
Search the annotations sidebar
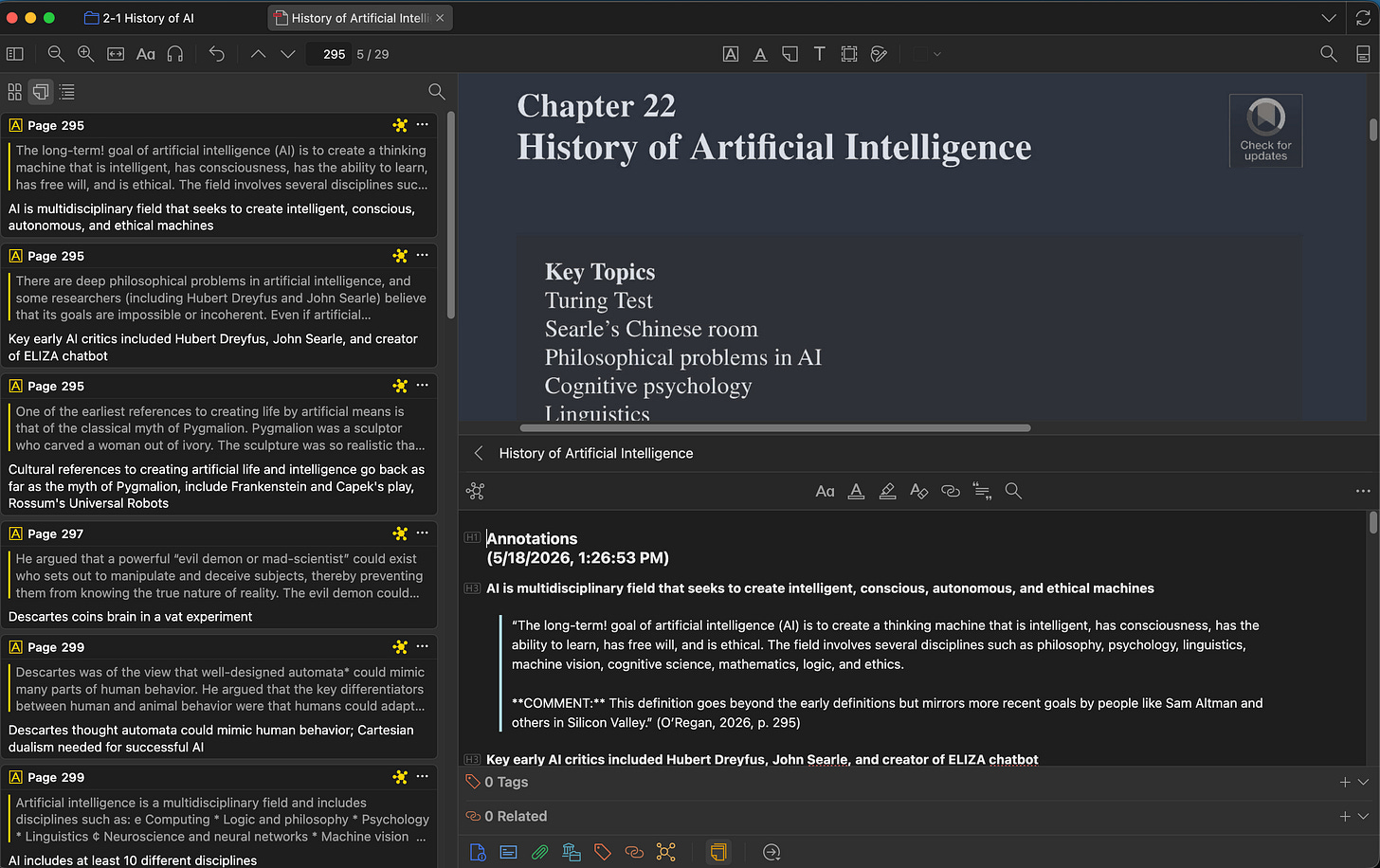click(x=437, y=91)
